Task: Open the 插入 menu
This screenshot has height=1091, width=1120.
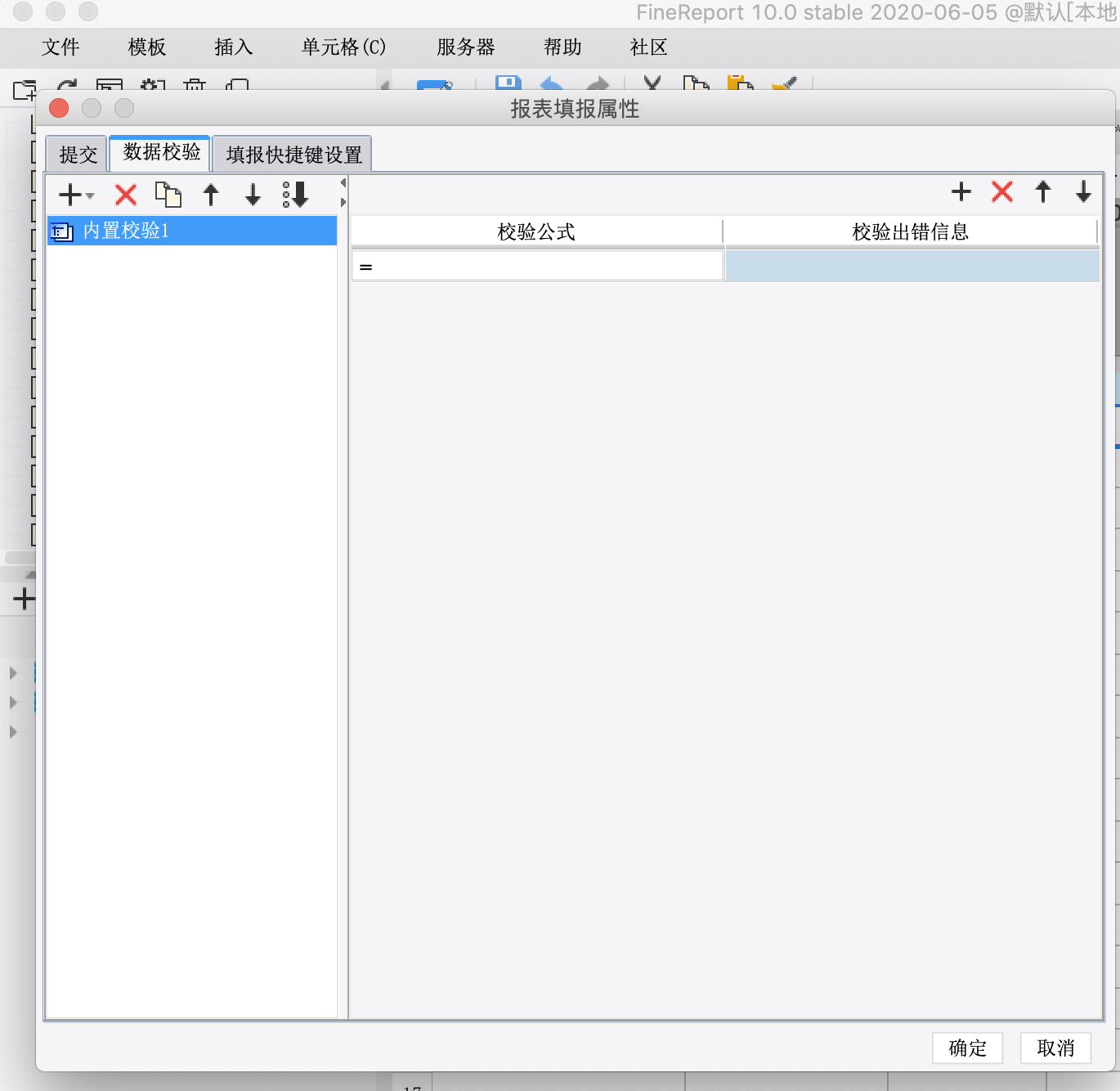Action: pos(234,47)
